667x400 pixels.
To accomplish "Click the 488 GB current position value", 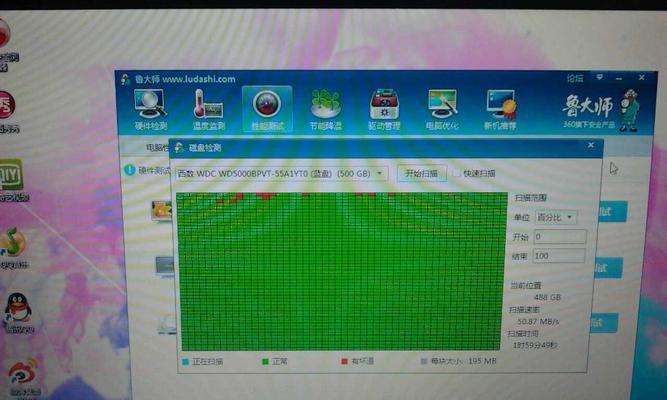I will [x=547, y=297].
